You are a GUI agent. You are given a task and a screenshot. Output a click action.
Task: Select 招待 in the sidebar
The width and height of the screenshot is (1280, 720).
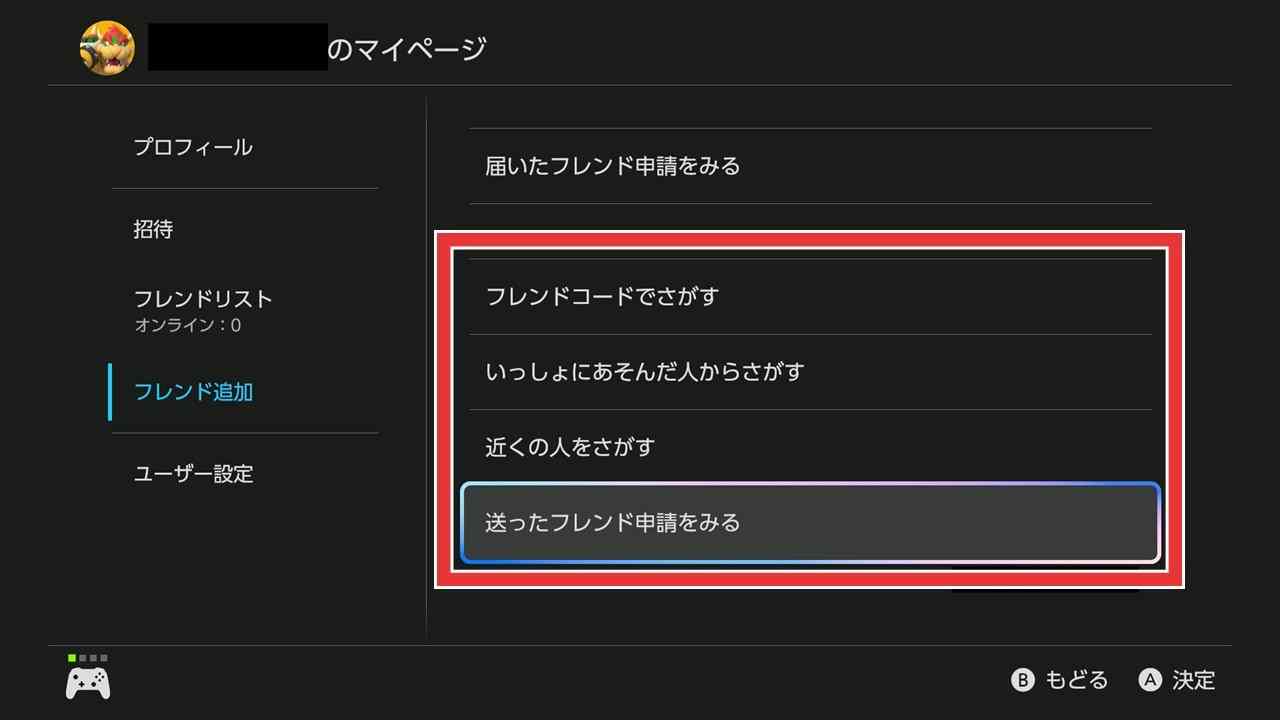[x=154, y=229]
